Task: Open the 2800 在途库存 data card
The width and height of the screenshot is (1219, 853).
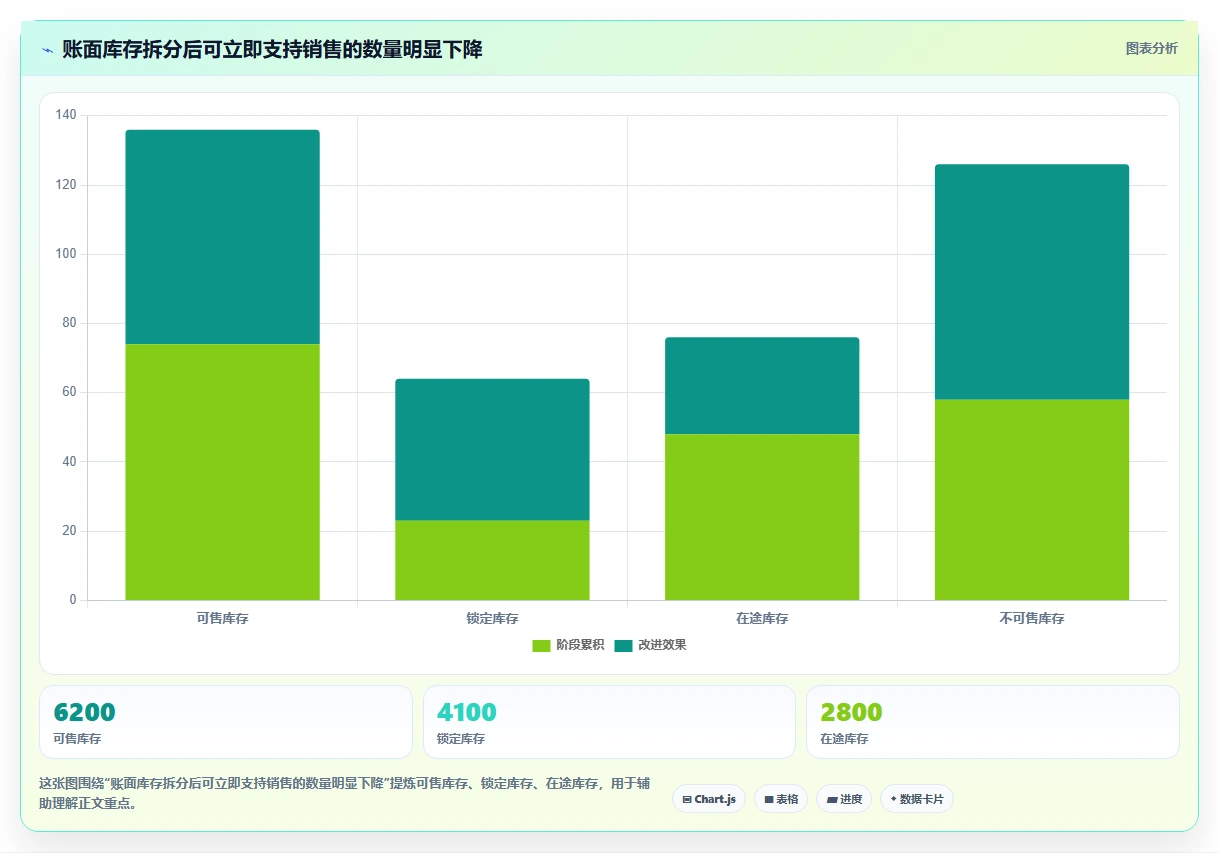Action: (993, 722)
